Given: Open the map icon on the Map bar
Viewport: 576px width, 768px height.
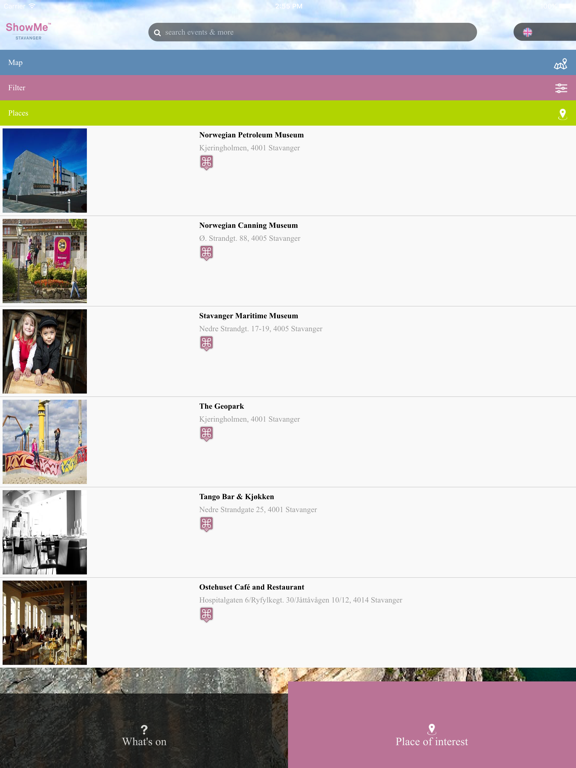Looking at the screenshot, I should pos(560,64).
